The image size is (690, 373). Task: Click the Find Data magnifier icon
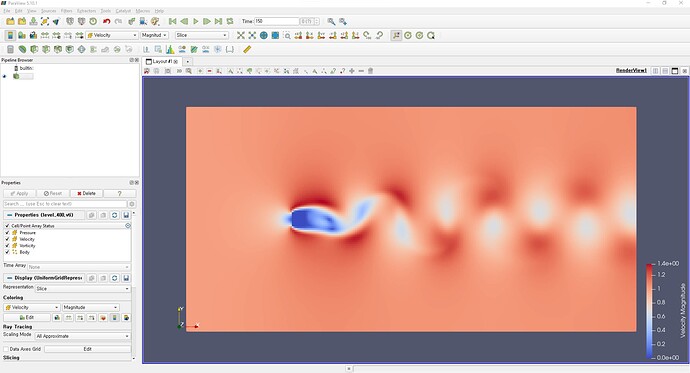[x=331, y=21]
